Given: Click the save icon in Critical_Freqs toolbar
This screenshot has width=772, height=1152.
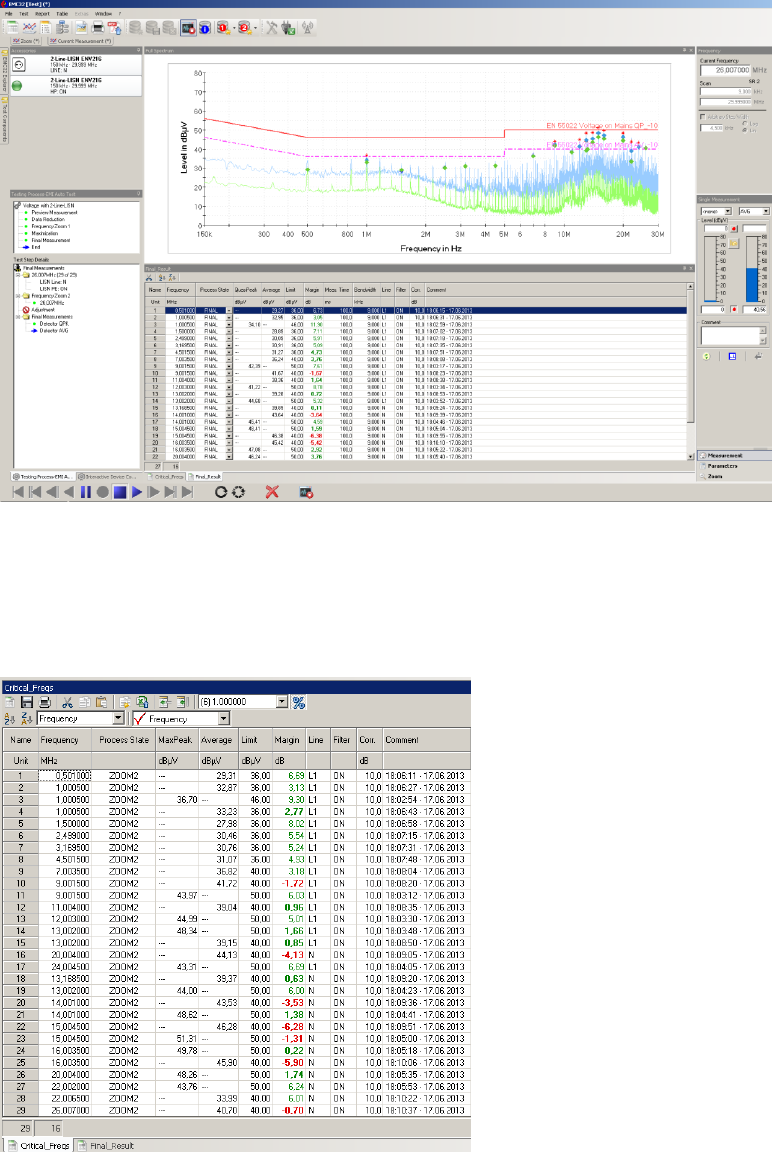Looking at the screenshot, I should pos(27,702).
